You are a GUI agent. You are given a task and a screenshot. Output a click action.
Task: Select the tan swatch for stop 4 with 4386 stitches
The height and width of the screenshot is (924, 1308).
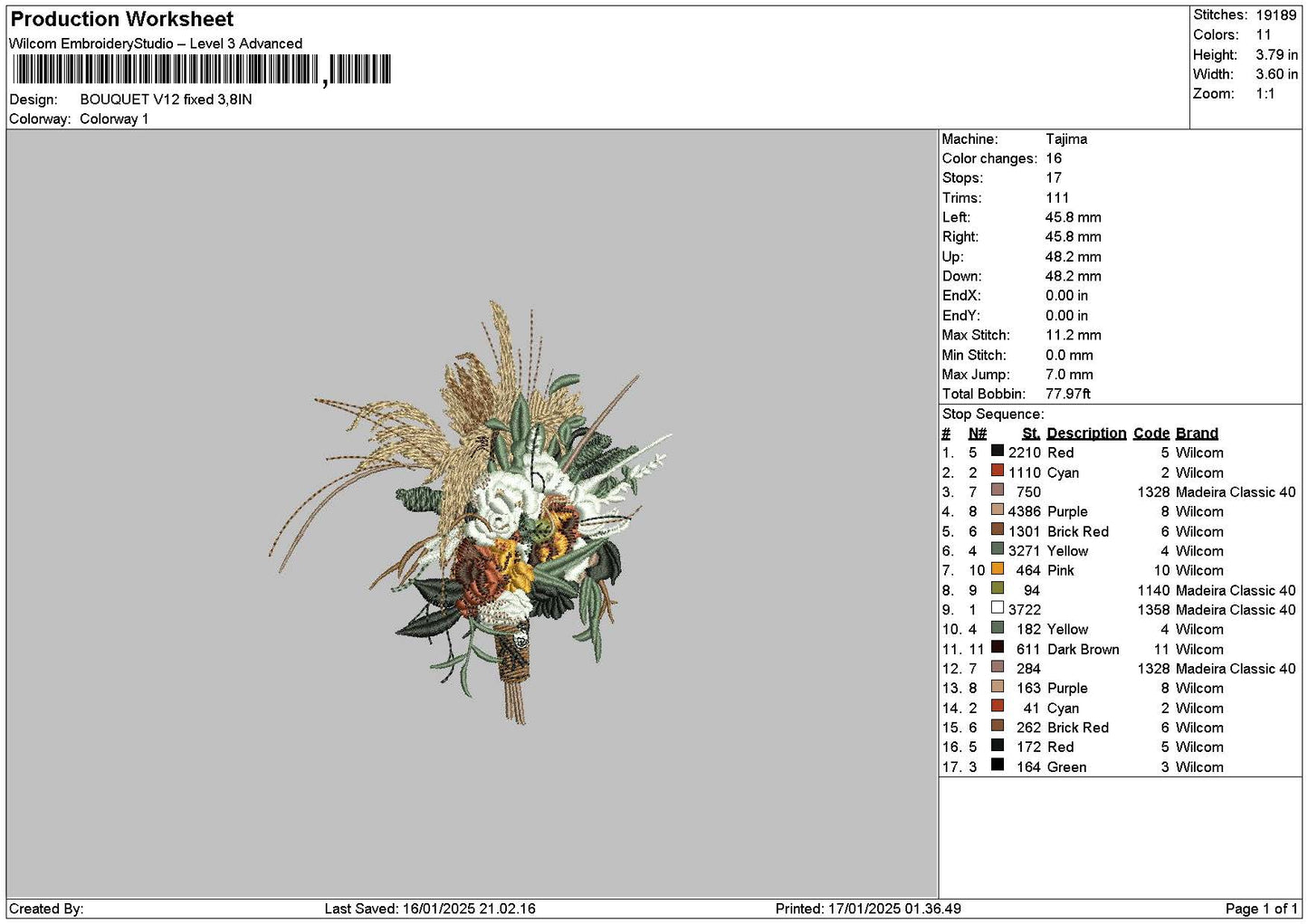click(998, 510)
